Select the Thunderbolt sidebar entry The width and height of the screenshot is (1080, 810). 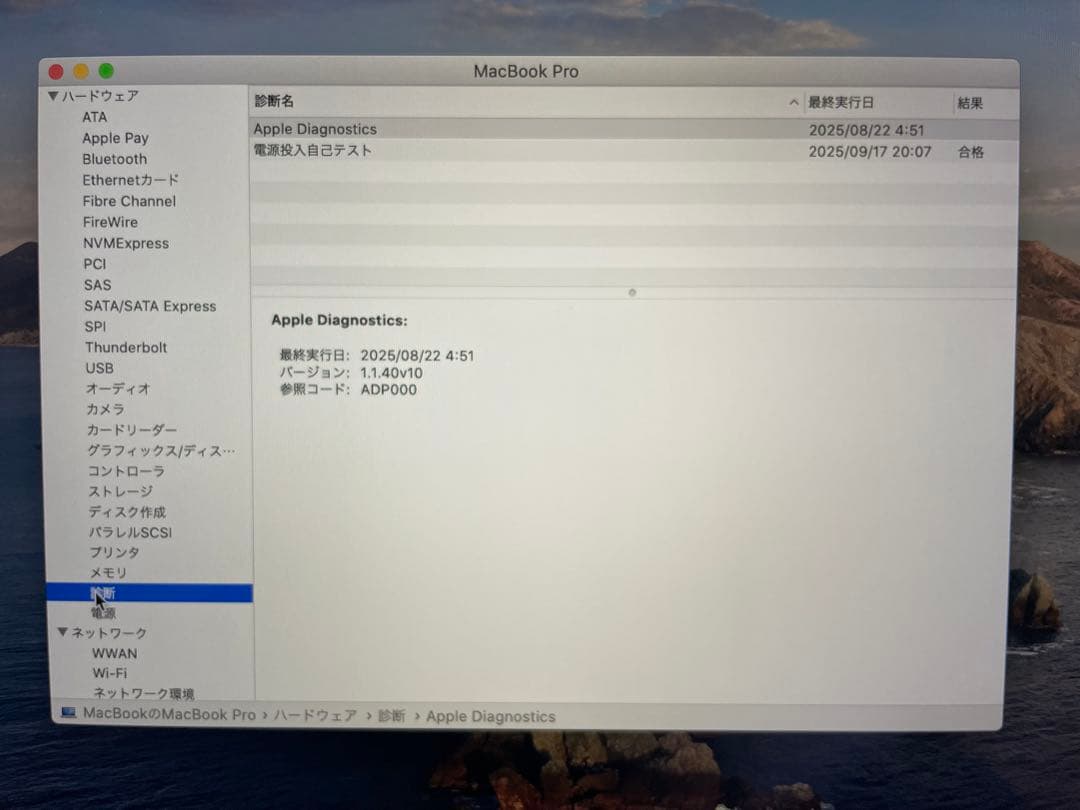point(126,347)
